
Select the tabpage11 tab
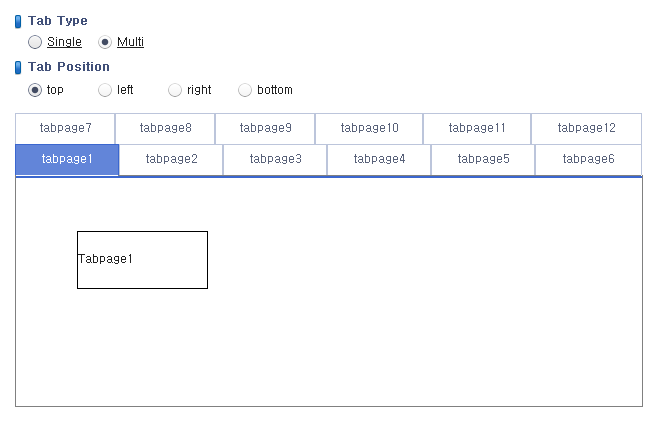(477, 128)
